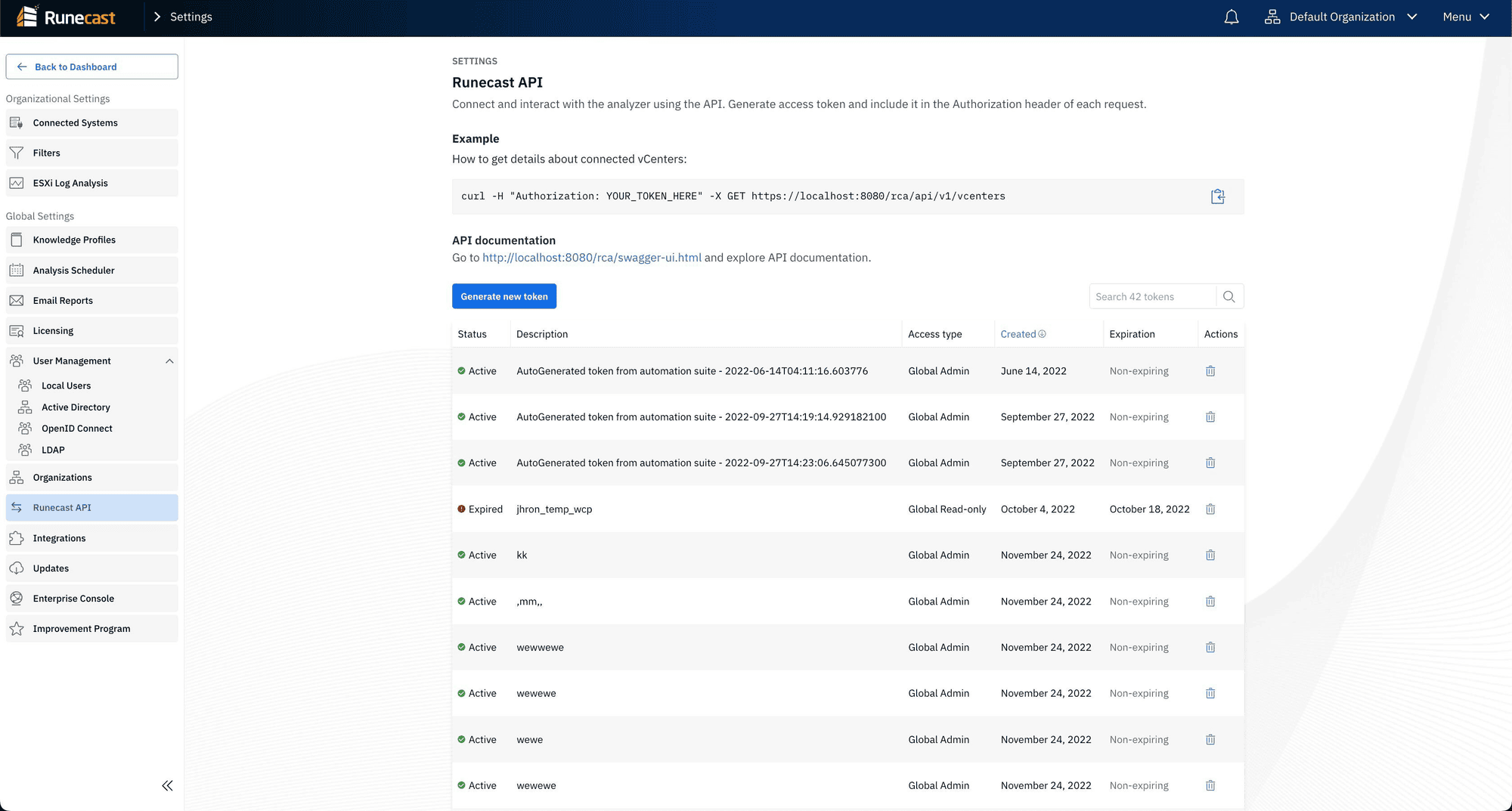Delete token ending 14:19:14.929182100
The height and width of the screenshot is (811, 1512).
pyautogui.click(x=1210, y=417)
